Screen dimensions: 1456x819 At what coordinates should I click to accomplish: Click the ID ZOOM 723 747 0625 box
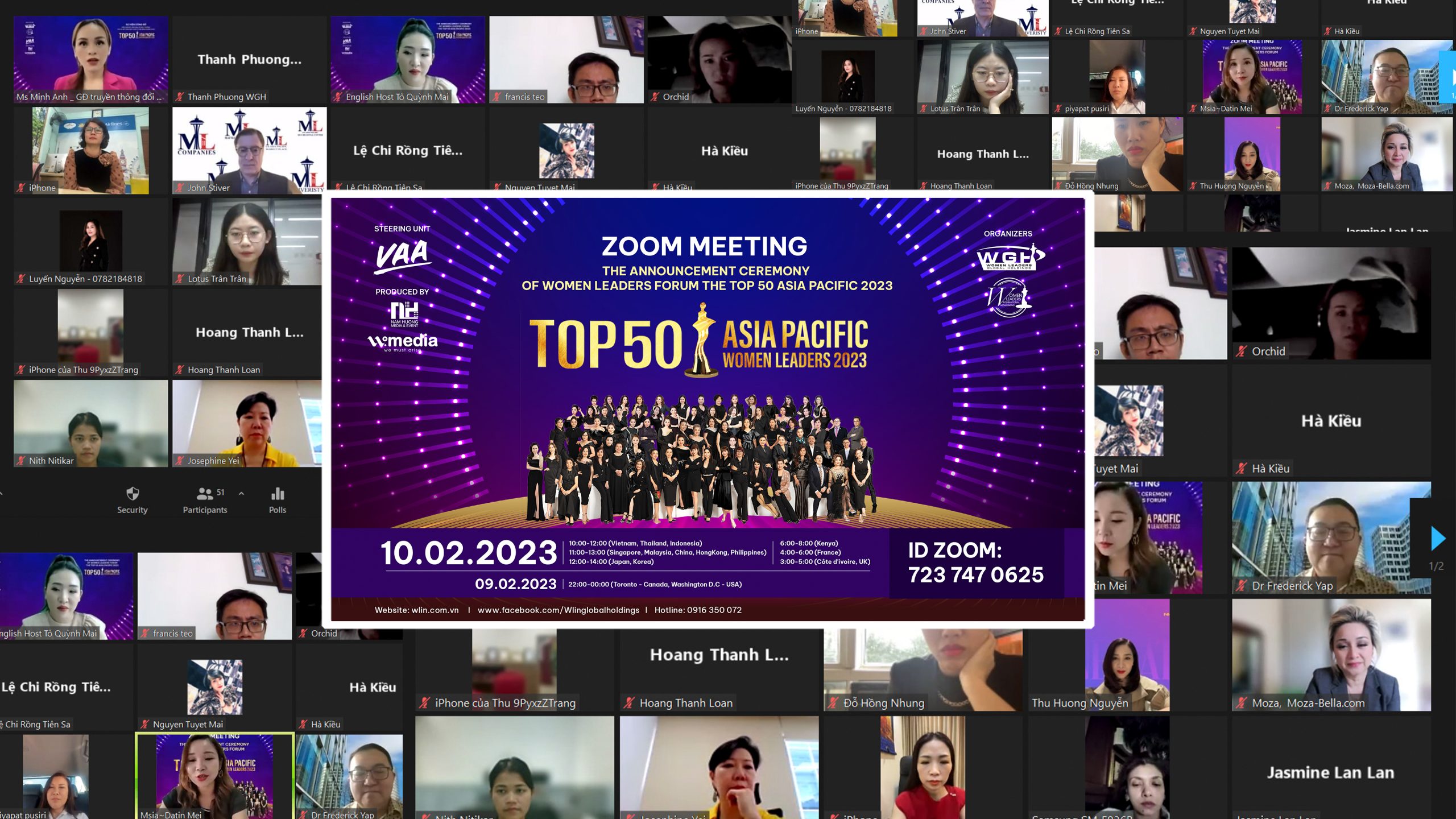[976, 562]
